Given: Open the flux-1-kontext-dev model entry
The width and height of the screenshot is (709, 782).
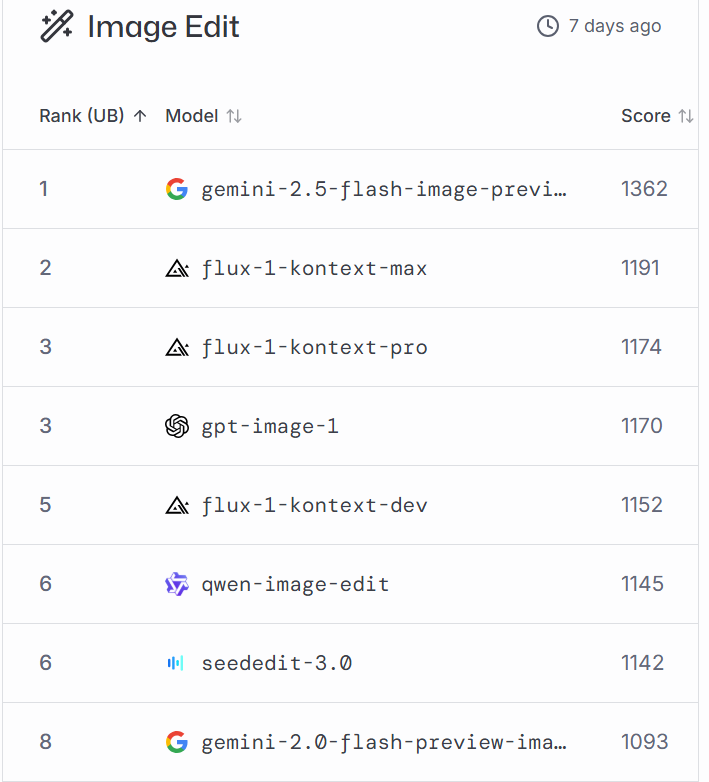Looking at the screenshot, I should coord(314,505).
